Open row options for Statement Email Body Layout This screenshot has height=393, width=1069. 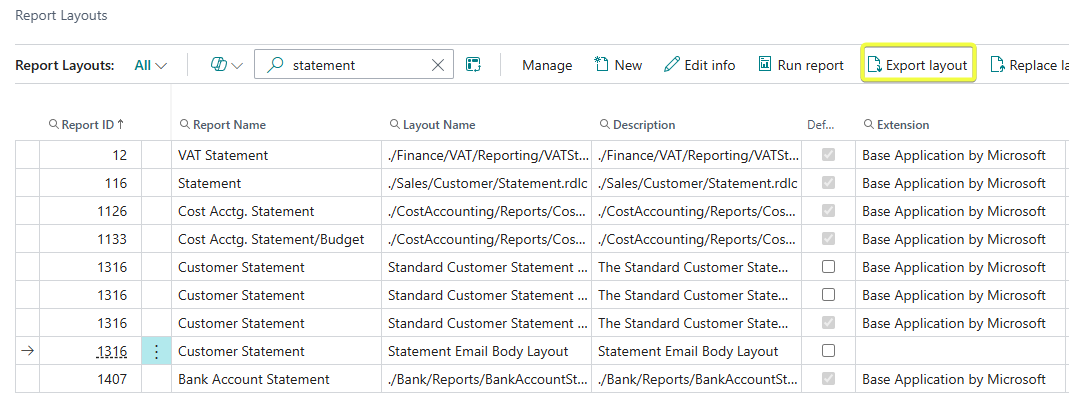pos(156,351)
